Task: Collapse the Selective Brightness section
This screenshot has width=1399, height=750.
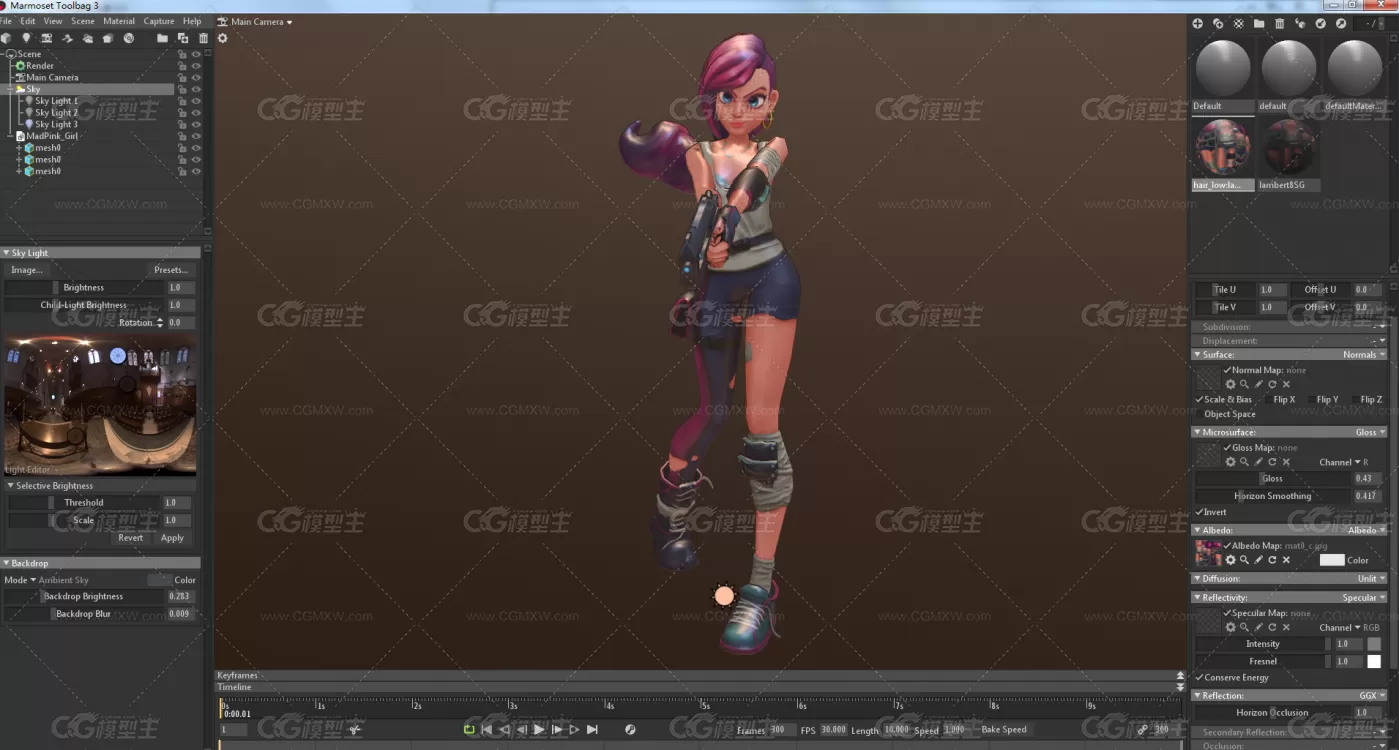Action: click(11, 486)
